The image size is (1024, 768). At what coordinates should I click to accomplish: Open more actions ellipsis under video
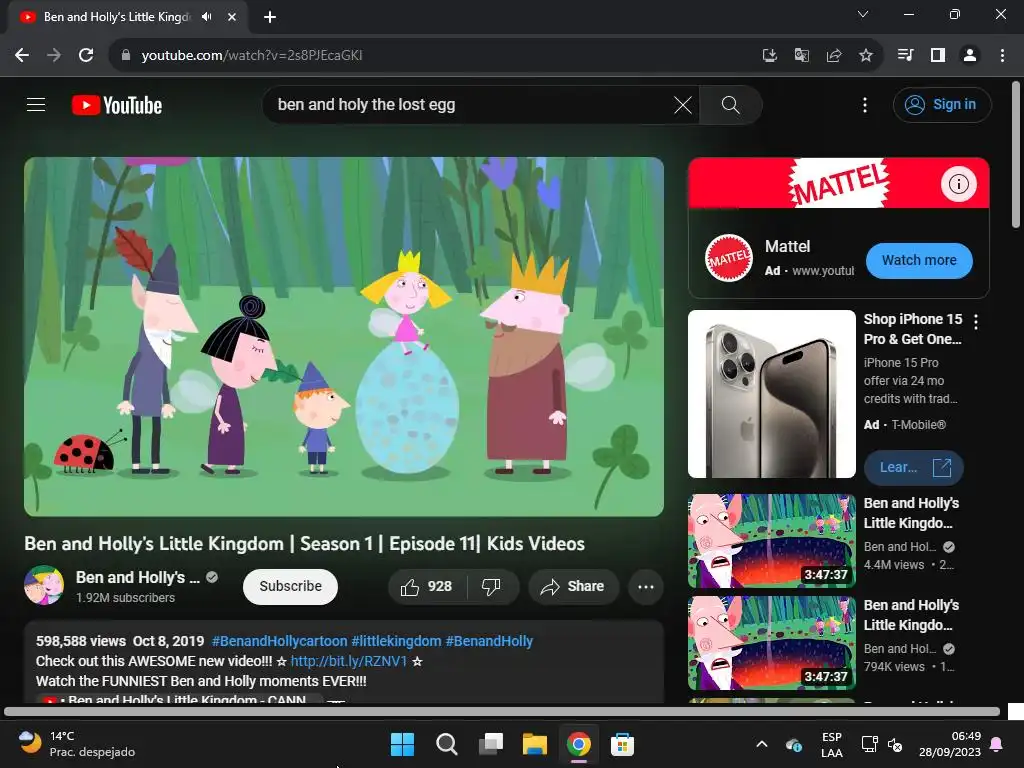[645, 586]
